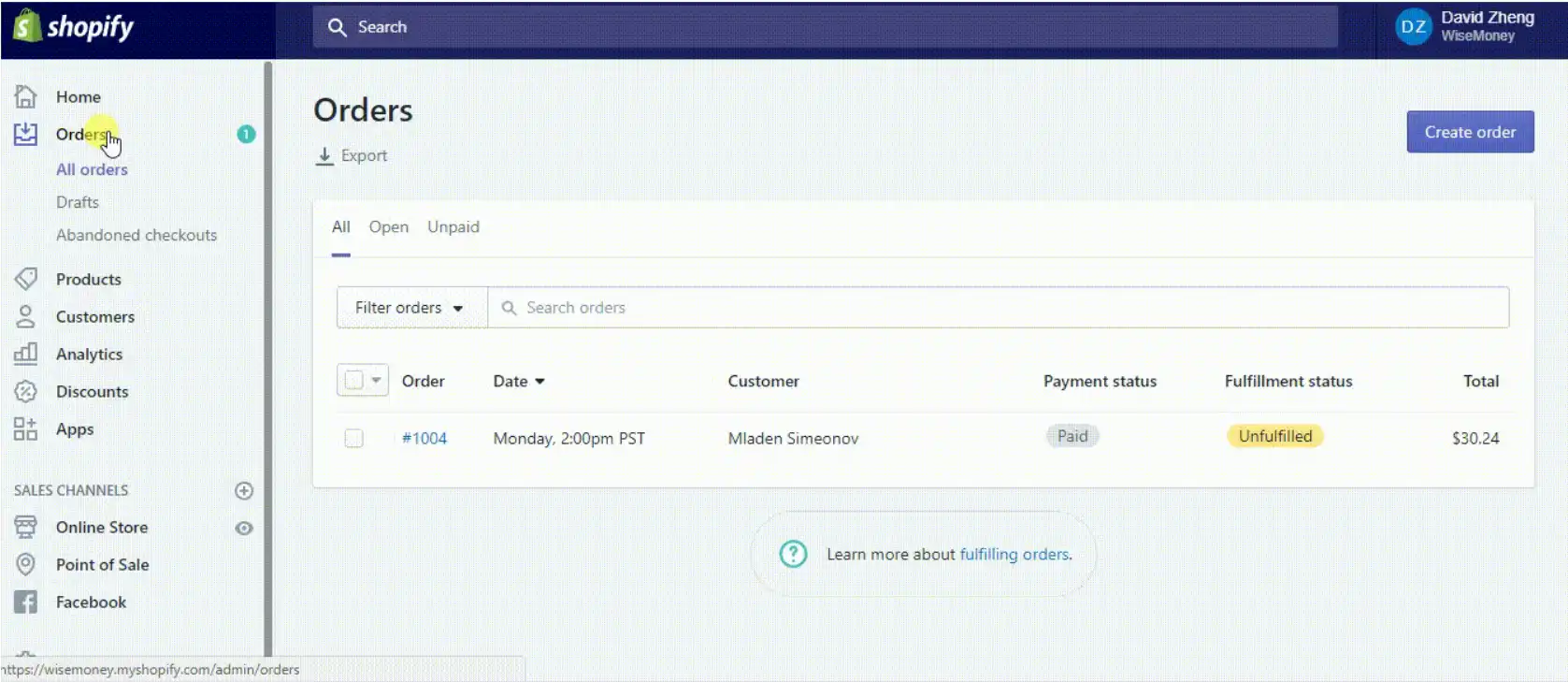Screen dimensions: 1568x682
Task: Switch to the Open tab
Action: pos(389,227)
